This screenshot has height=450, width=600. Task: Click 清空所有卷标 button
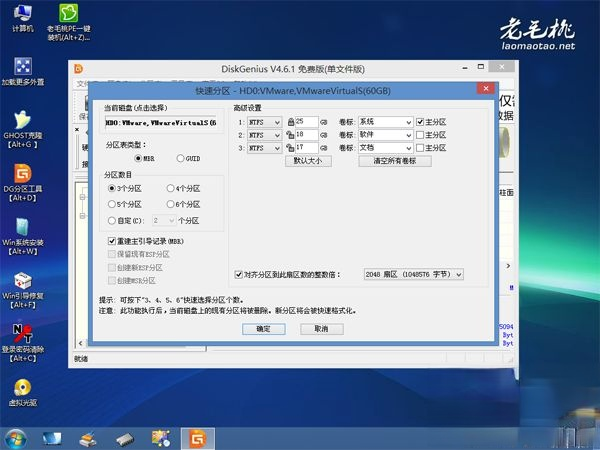pyautogui.click(x=395, y=161)
